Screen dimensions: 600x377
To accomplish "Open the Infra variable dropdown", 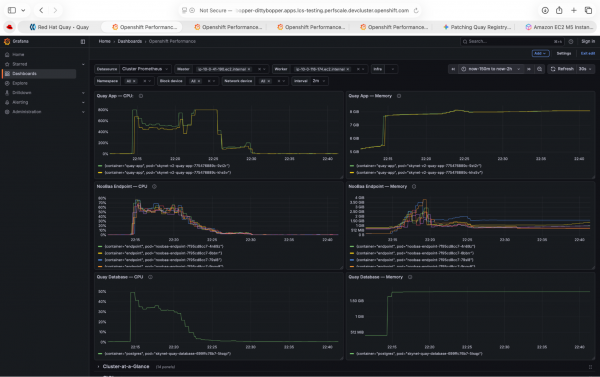I will tap(391, 69).
